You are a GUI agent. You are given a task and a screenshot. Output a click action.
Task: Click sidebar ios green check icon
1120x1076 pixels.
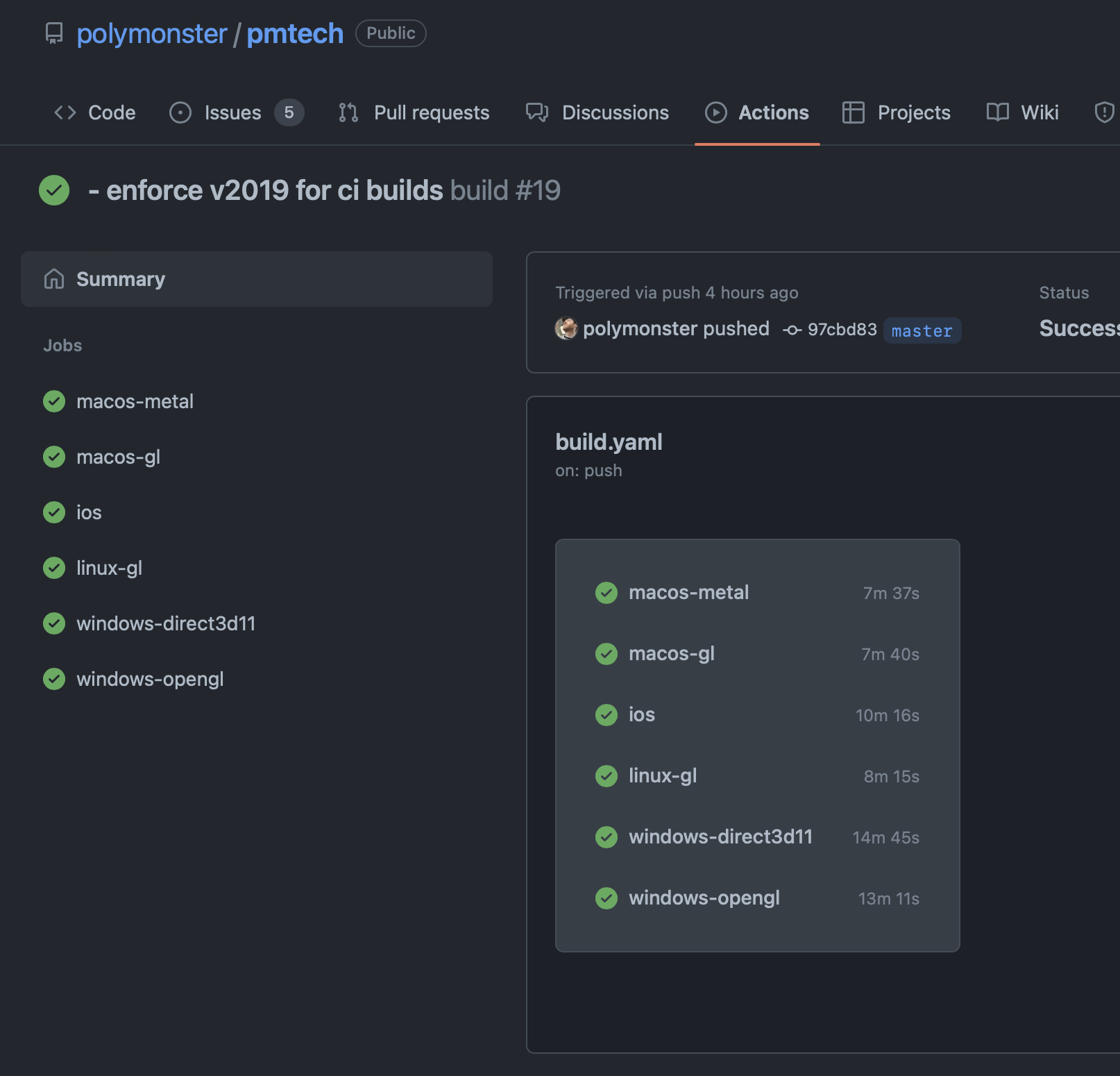tap(54, 512)
